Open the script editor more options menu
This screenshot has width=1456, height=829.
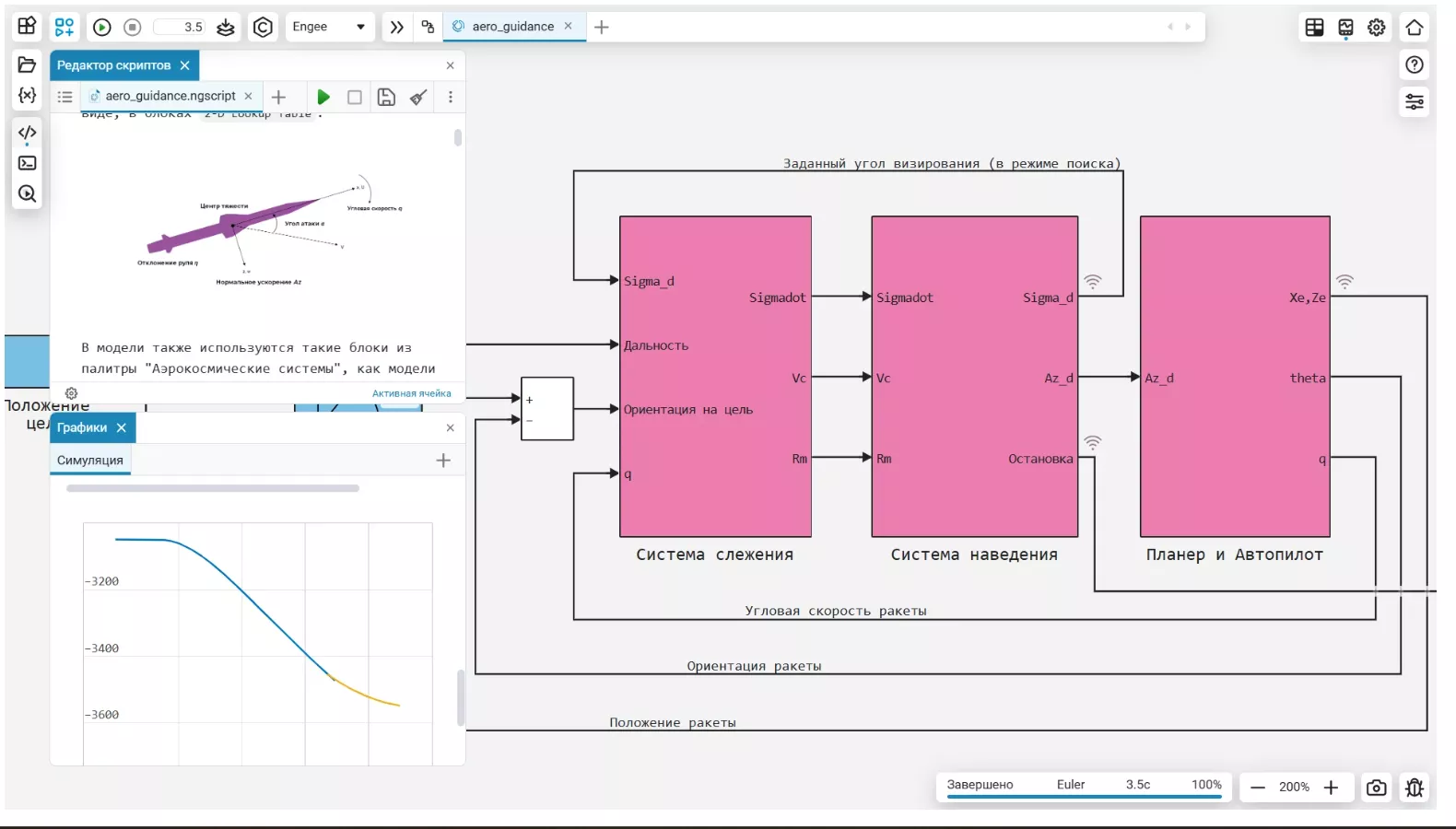[451, 97]
